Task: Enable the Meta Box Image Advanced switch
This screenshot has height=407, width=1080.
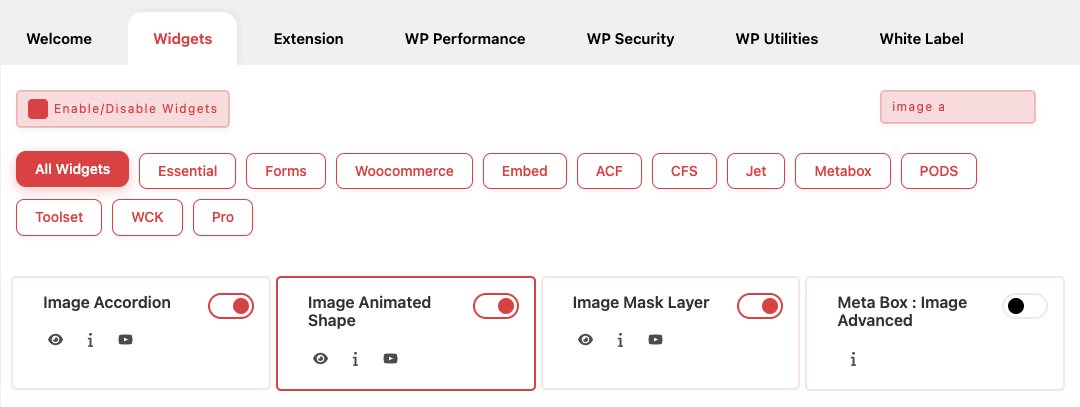Action: coord(1024,306)
